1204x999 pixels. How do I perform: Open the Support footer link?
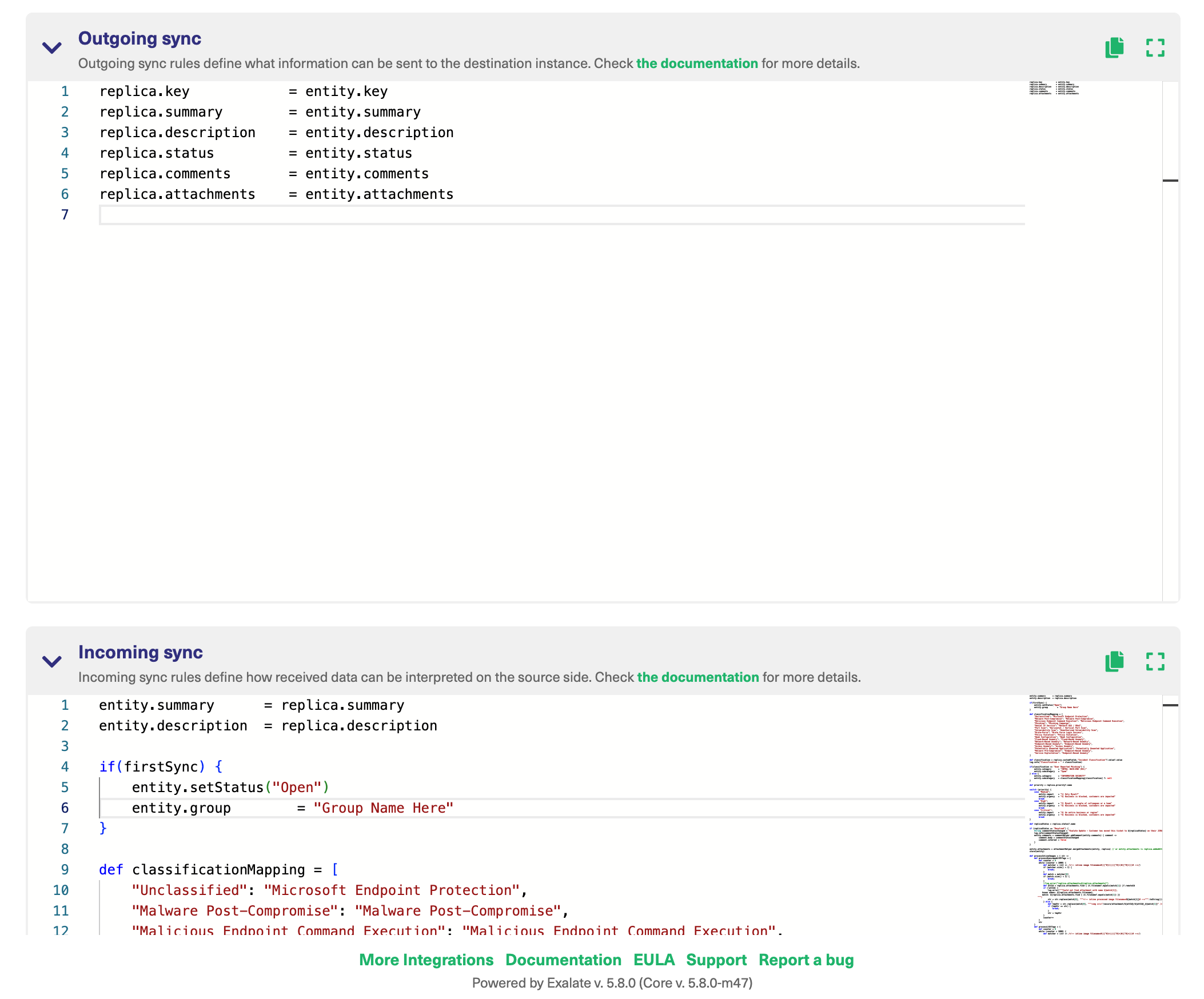(x=716, y=960)
